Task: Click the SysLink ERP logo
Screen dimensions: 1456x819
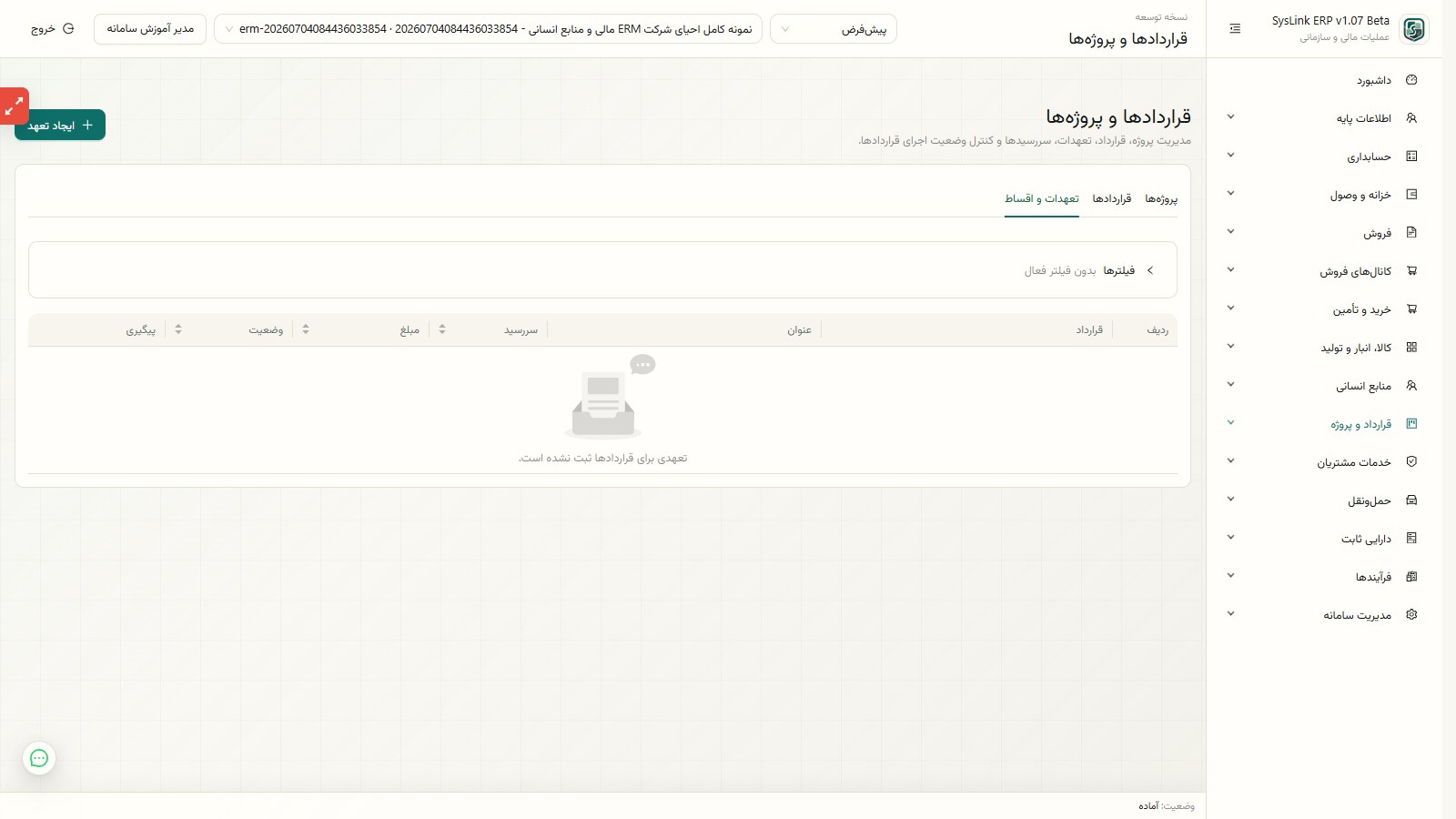Action: tap(1413, 29)
